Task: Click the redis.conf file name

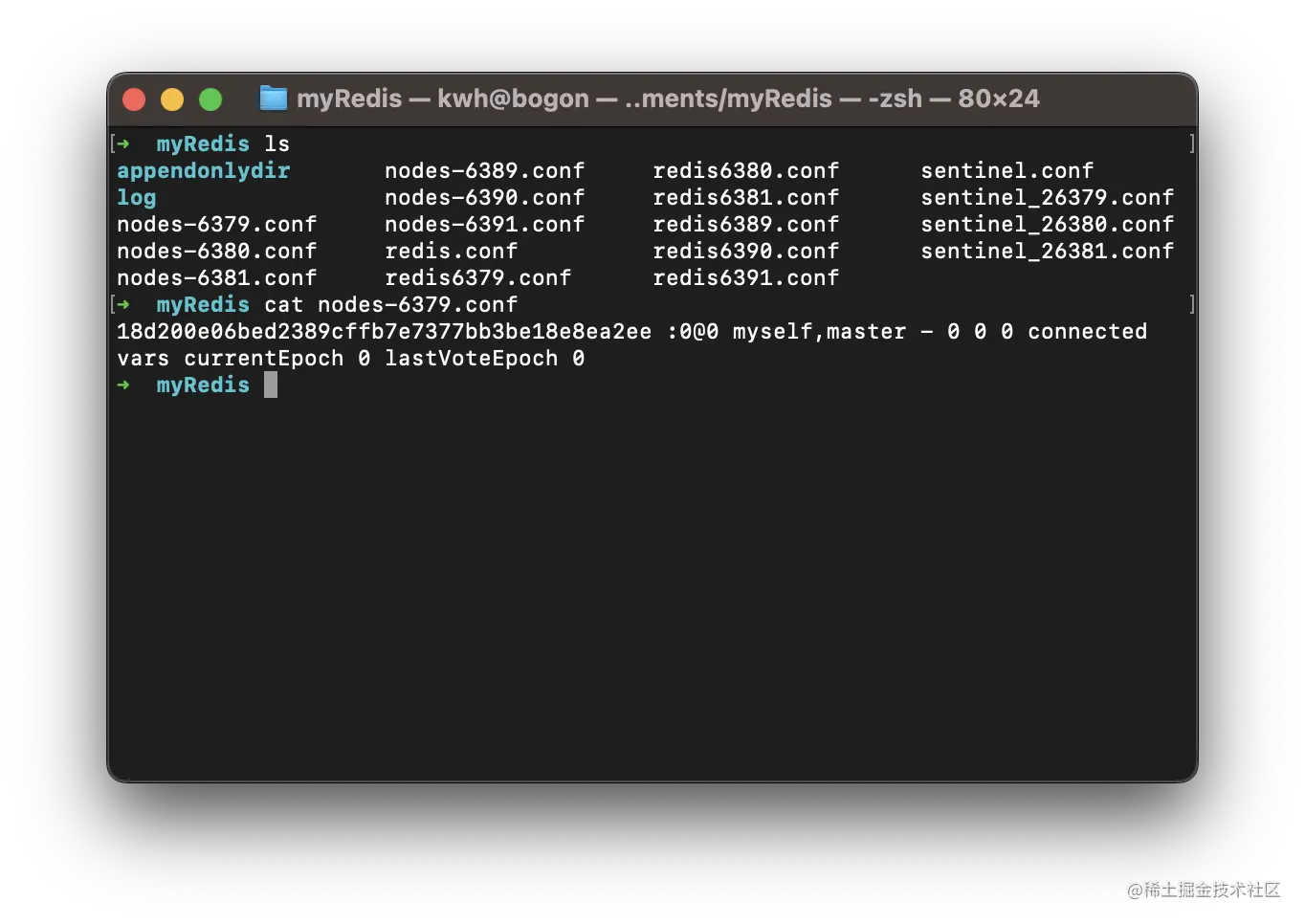Action: click(451, 252)
